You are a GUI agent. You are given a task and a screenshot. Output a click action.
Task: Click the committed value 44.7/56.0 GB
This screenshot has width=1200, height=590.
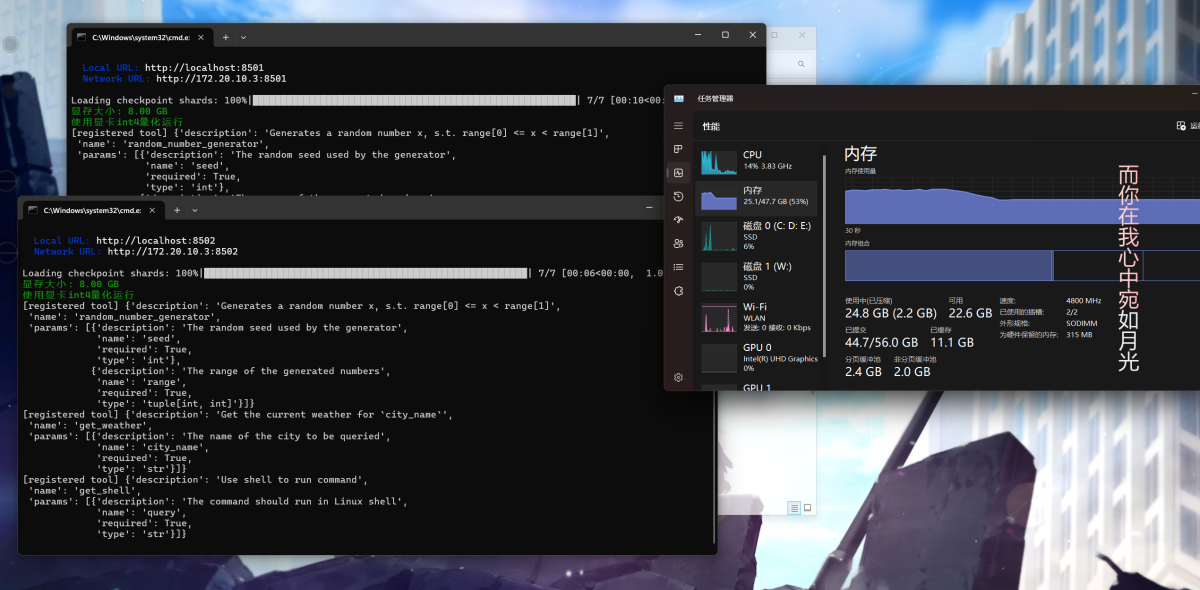pyautogui.click(x=882, y=342)
